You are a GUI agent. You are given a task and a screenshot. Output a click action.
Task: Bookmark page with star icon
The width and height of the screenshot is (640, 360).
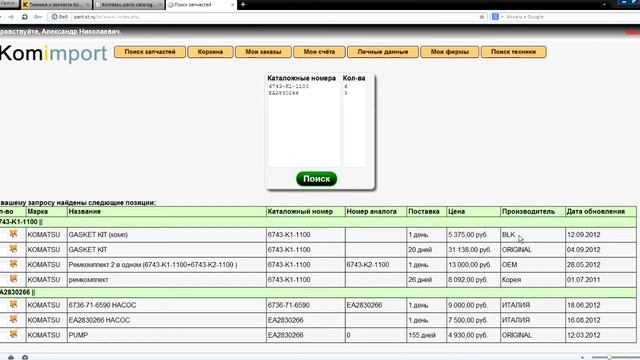click(482, 17)
